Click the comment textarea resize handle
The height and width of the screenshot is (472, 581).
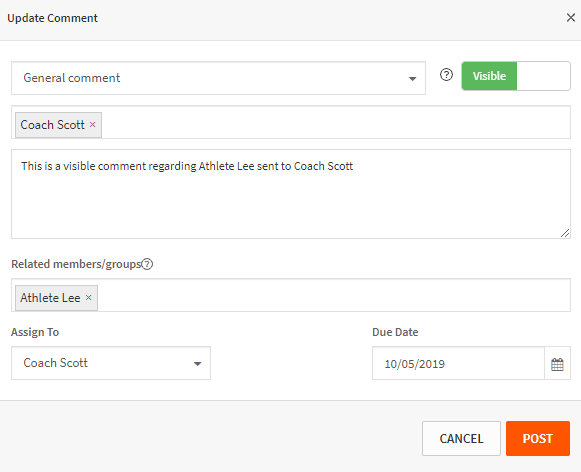pos(565,233)
